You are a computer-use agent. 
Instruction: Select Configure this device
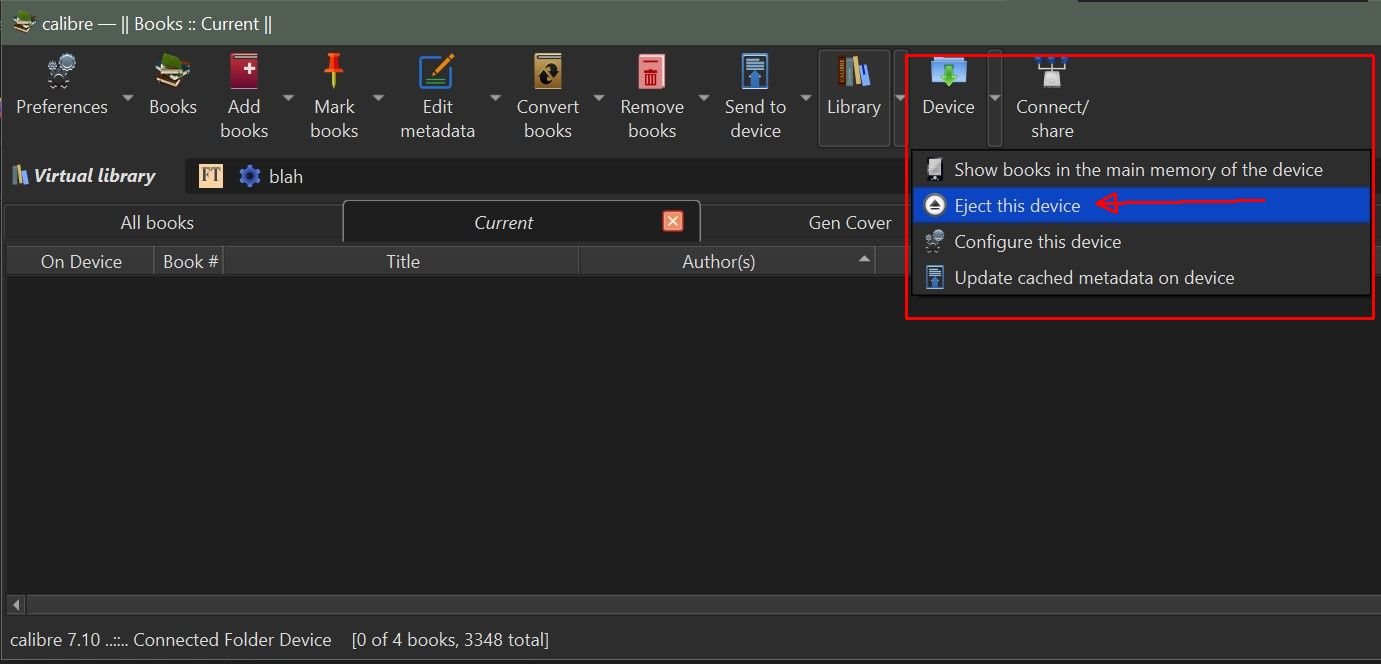tap(1141, 242)
